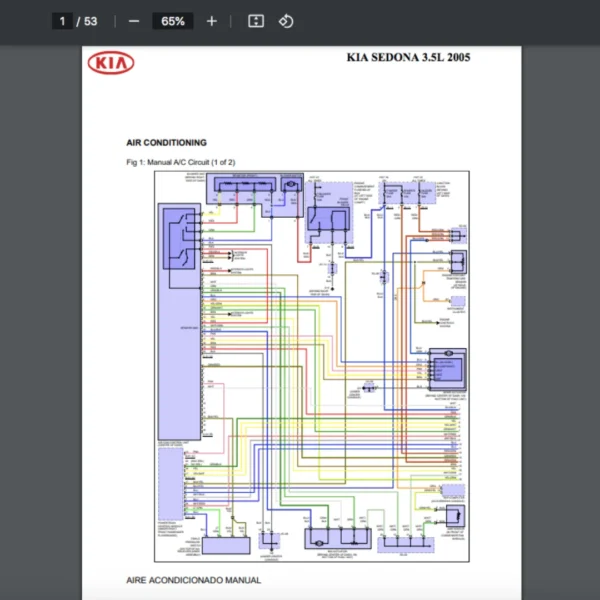
Task: Click the small component box at diagram top right
Action: pyautogui.click(x=457, y=235)
